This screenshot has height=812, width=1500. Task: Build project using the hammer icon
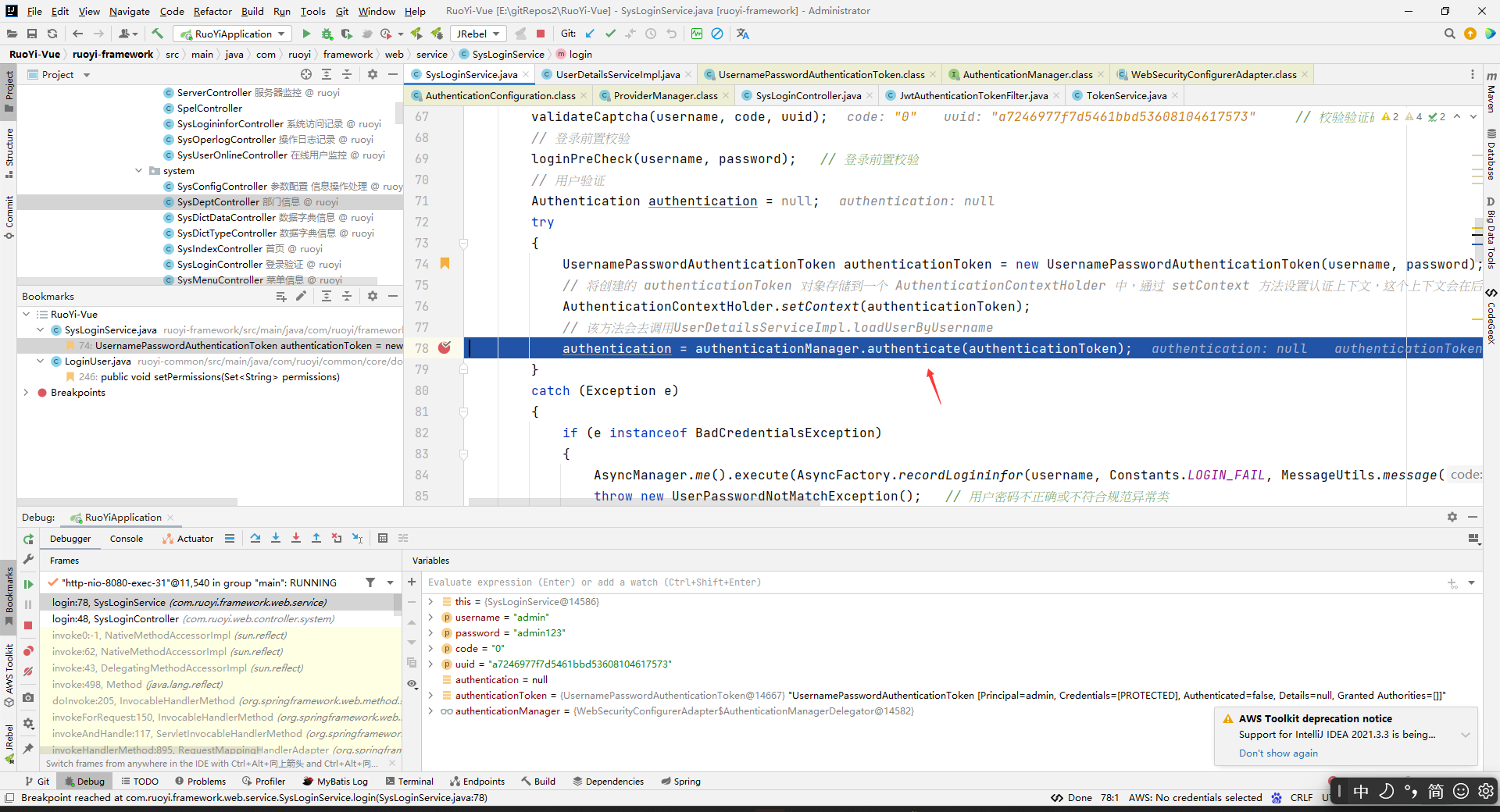pyautogui.click(x=157, y=34)
